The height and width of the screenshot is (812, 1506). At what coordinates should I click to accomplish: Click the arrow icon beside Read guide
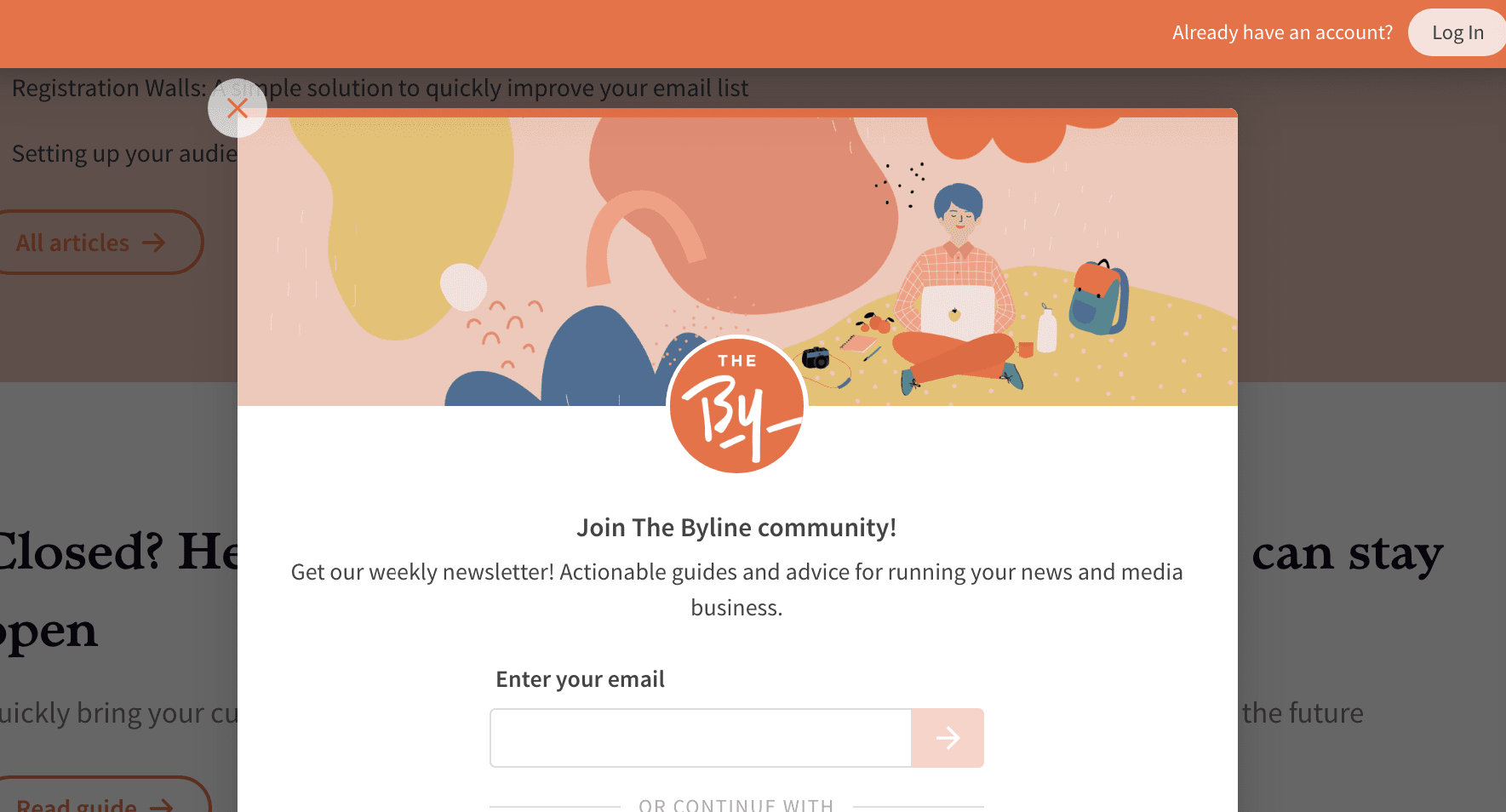tap(162, 805)
